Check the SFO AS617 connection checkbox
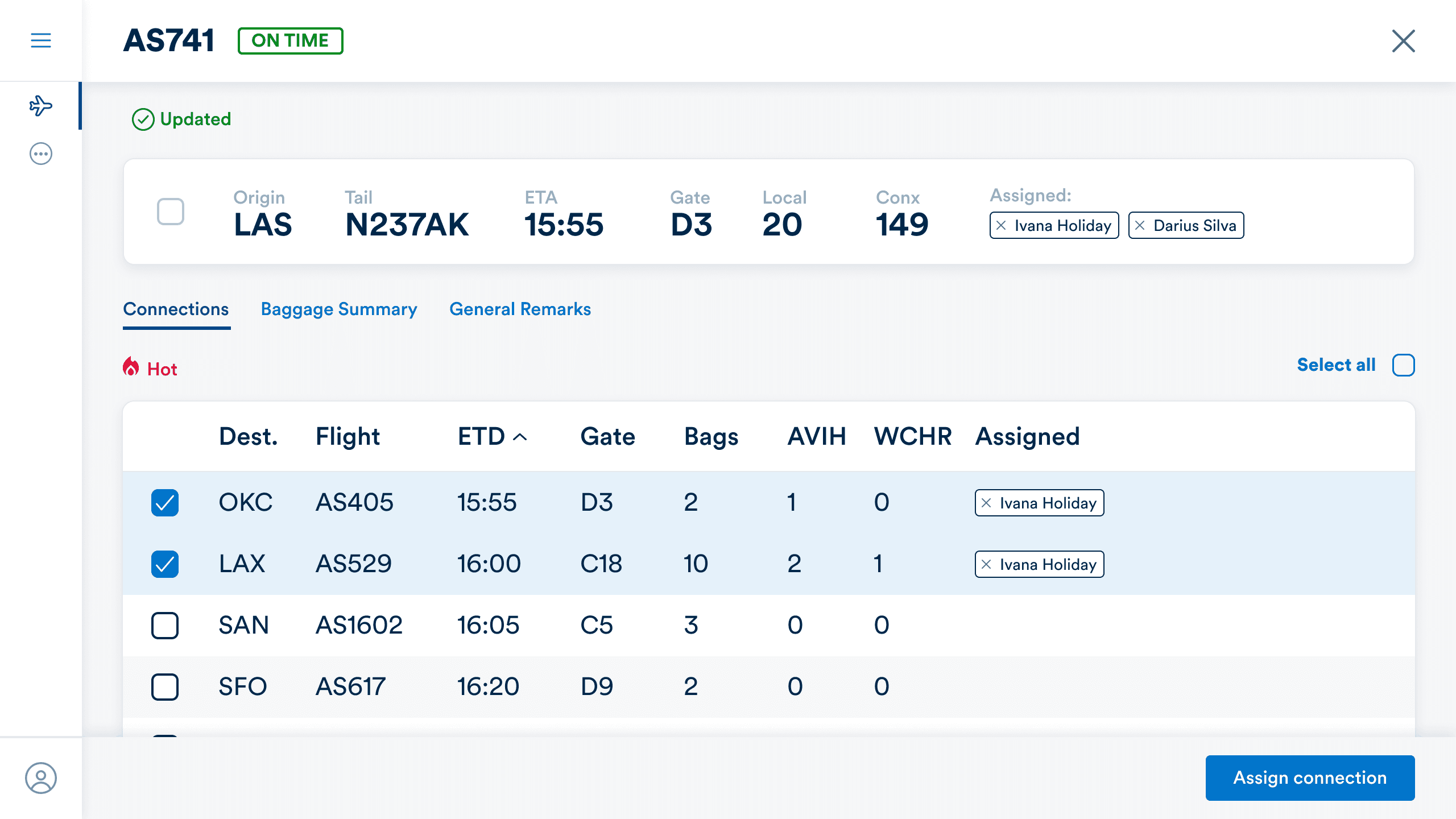This screenshot has width=1456, height=819. [x=165, y=687]
